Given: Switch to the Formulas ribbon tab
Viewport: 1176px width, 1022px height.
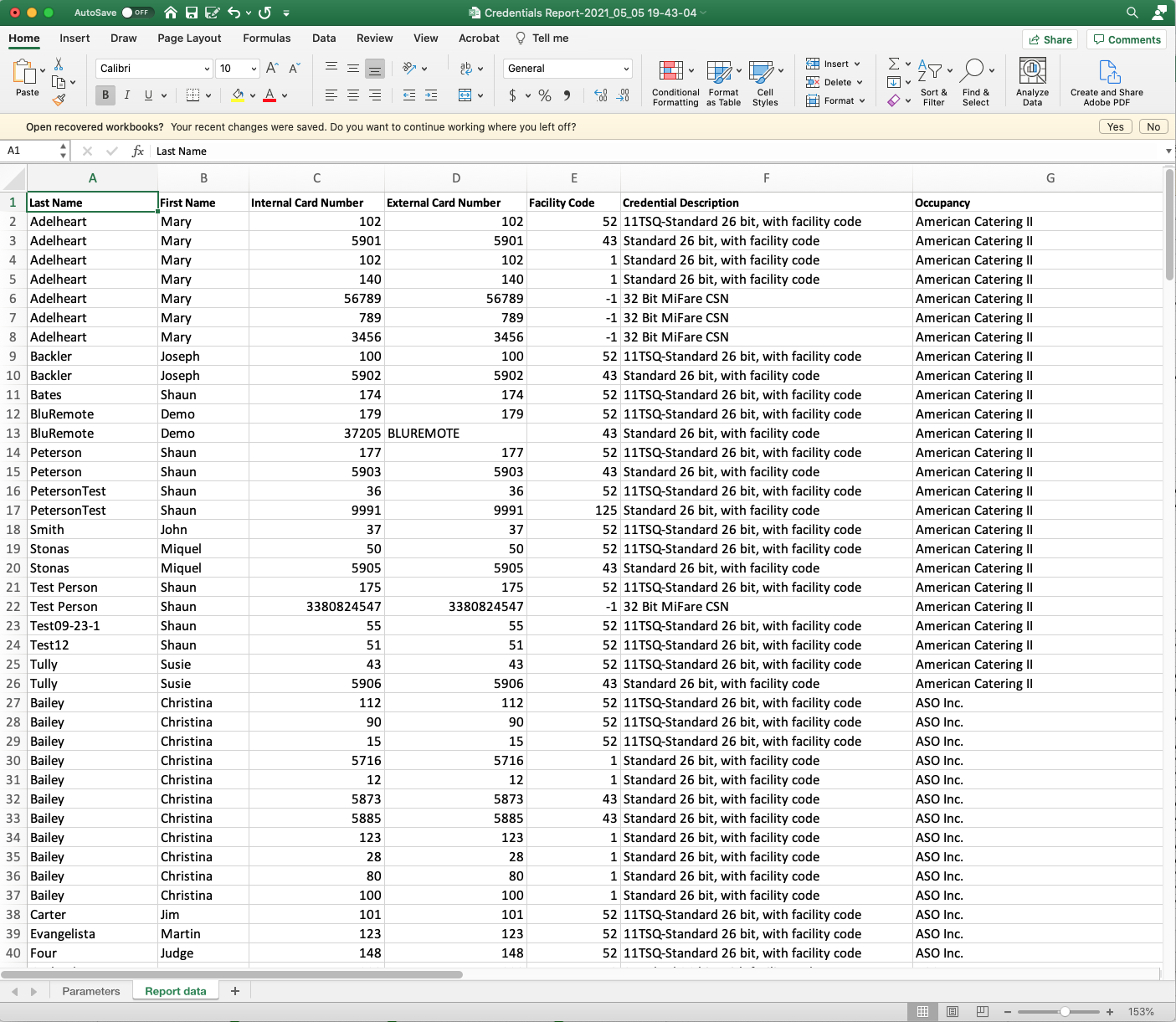Looking at the screenshot, I should [266, 38].
